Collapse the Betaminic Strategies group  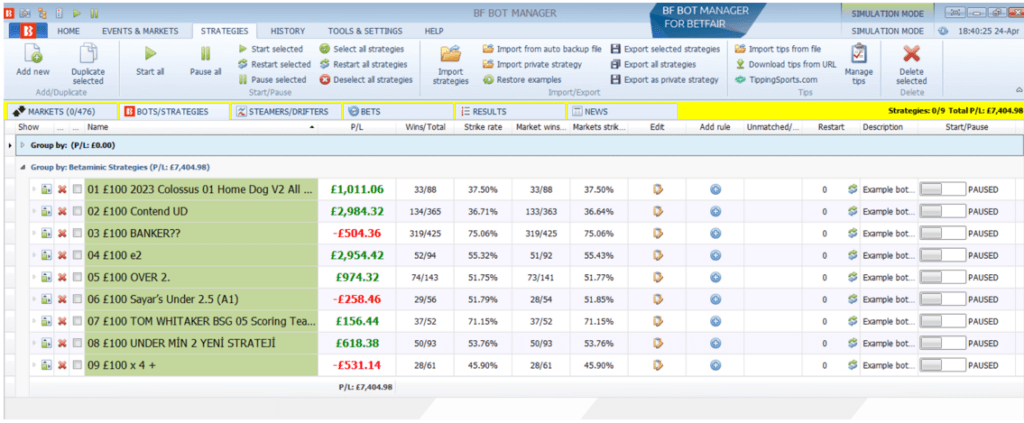pyautogui.click(x=24, y=168)
